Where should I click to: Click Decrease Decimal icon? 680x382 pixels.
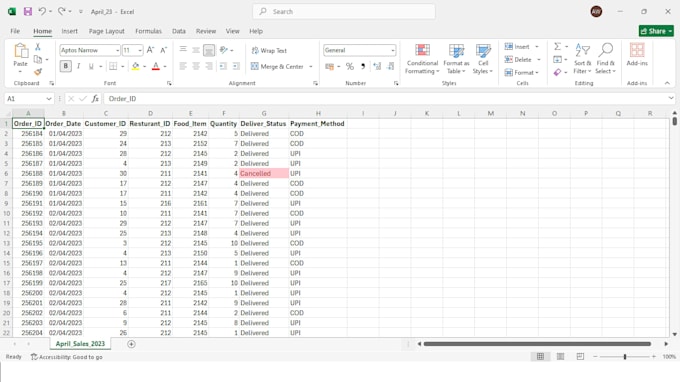click(390, 66)
